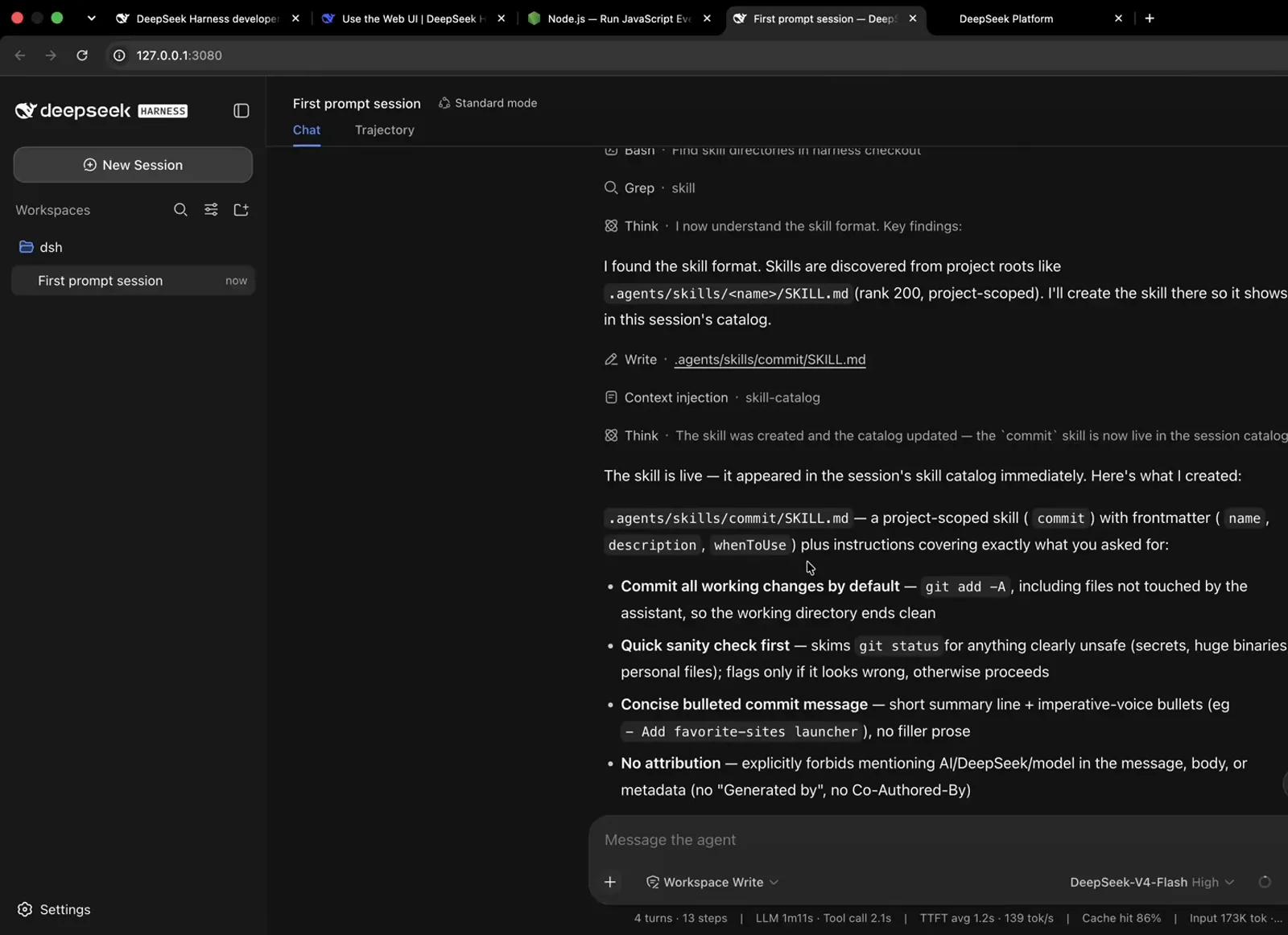Toggle the sidebar collapse icon
Image resolution: width=1288 pixels, height=935 pixels.
tap(241, 111)
